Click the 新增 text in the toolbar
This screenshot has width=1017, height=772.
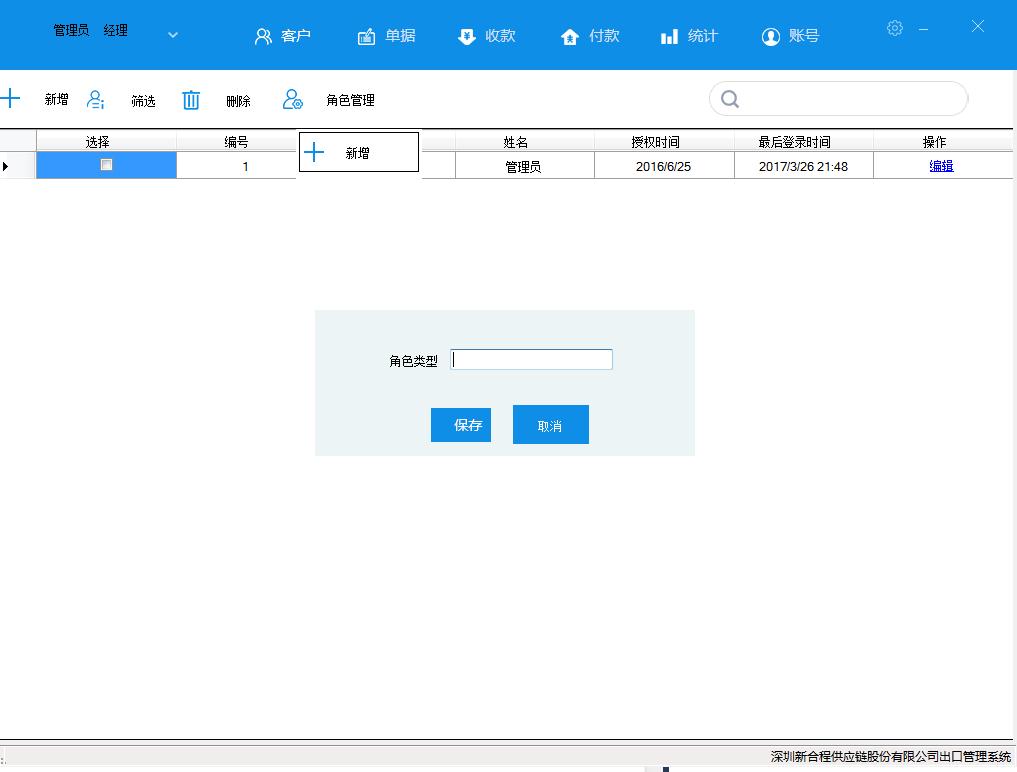(x=56, y=99)
